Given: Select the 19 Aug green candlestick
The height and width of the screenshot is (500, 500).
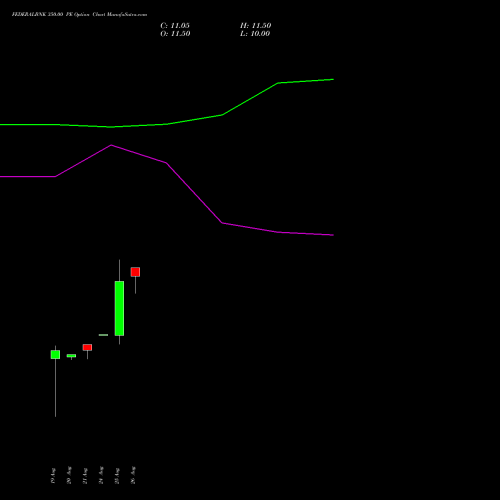Looking at the screenshot, I should [55, 354].
